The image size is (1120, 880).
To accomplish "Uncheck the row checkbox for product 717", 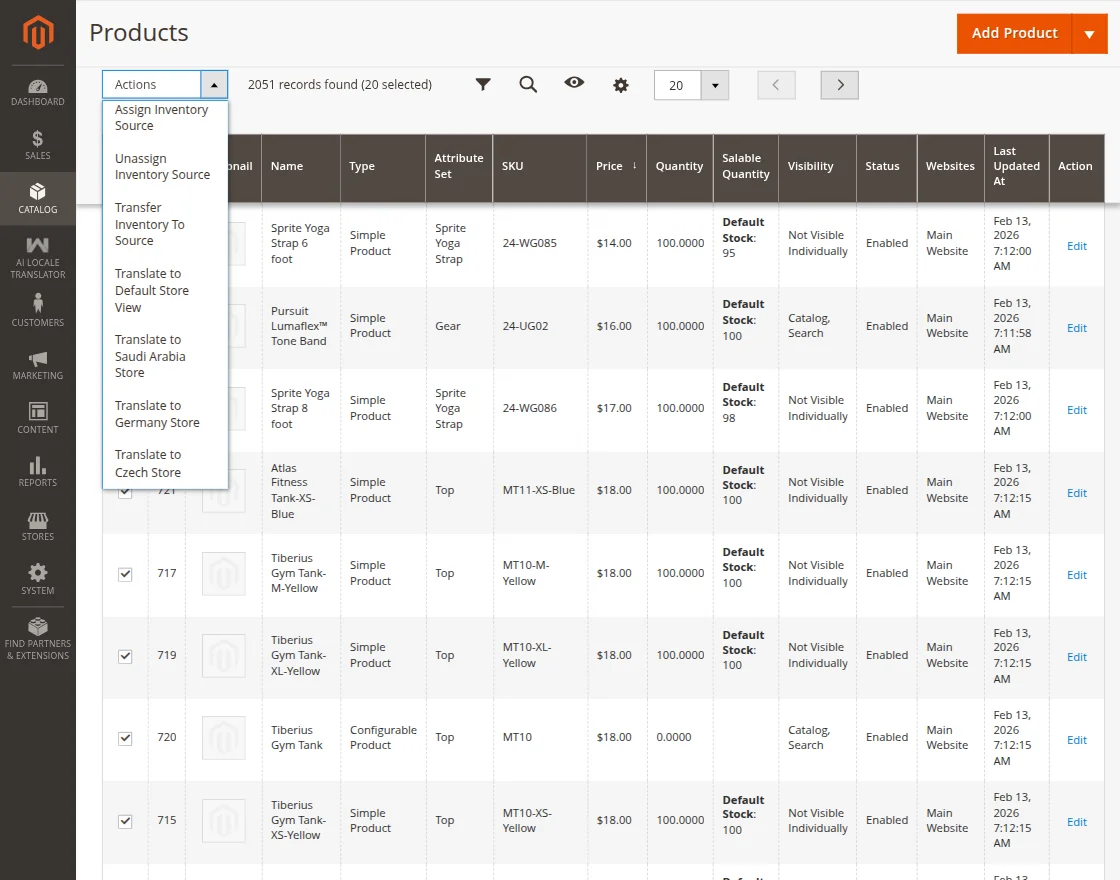I will (125, 574).
